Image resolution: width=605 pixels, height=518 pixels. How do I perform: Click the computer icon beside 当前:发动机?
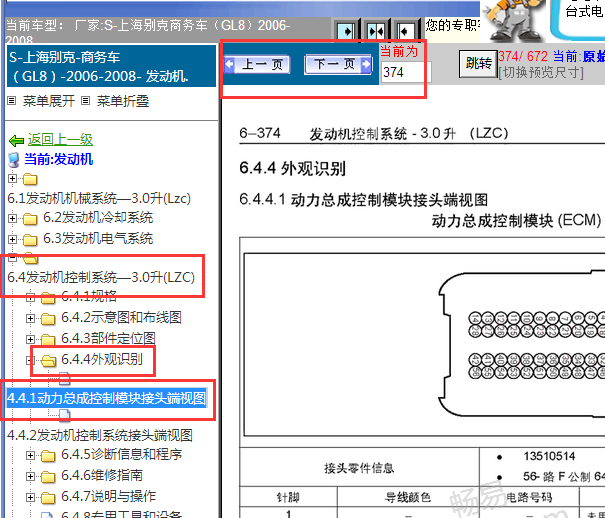point(14,160)
